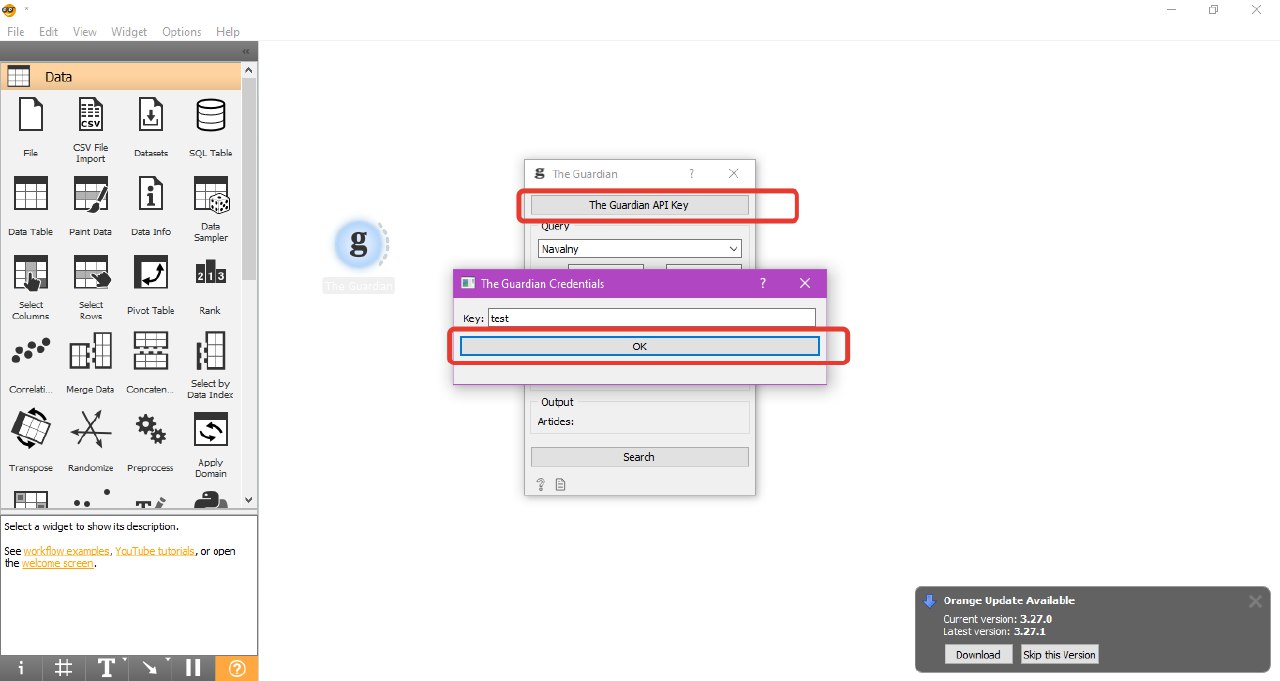This screenshot has height=681, width=1280.
Task: Select the Correlations widget
Action: [31, 351]
